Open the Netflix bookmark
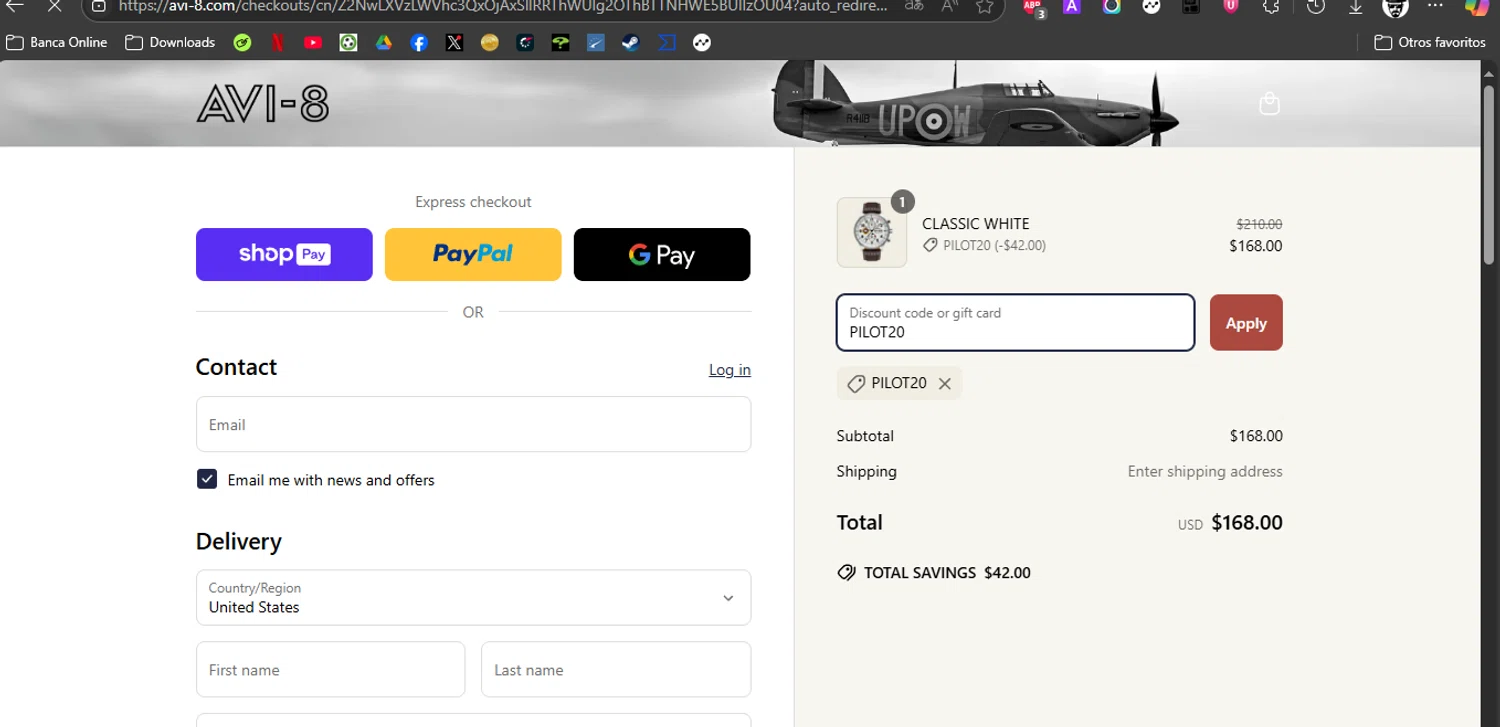 [277, 43]
